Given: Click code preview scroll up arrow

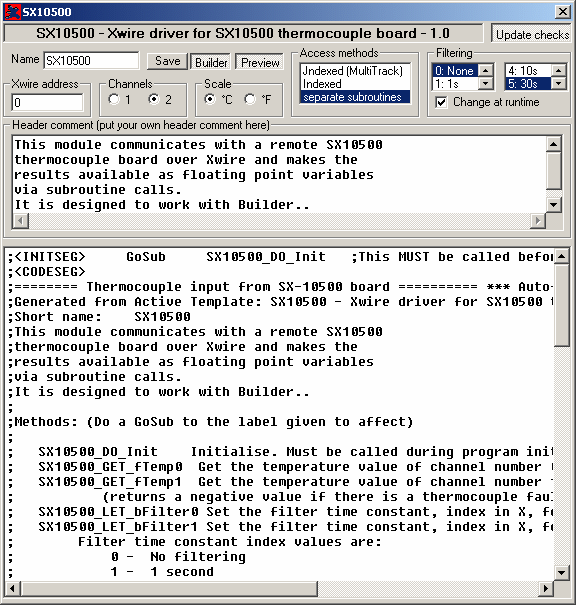Looking at the screenshot, I should (x=561, y=256).
